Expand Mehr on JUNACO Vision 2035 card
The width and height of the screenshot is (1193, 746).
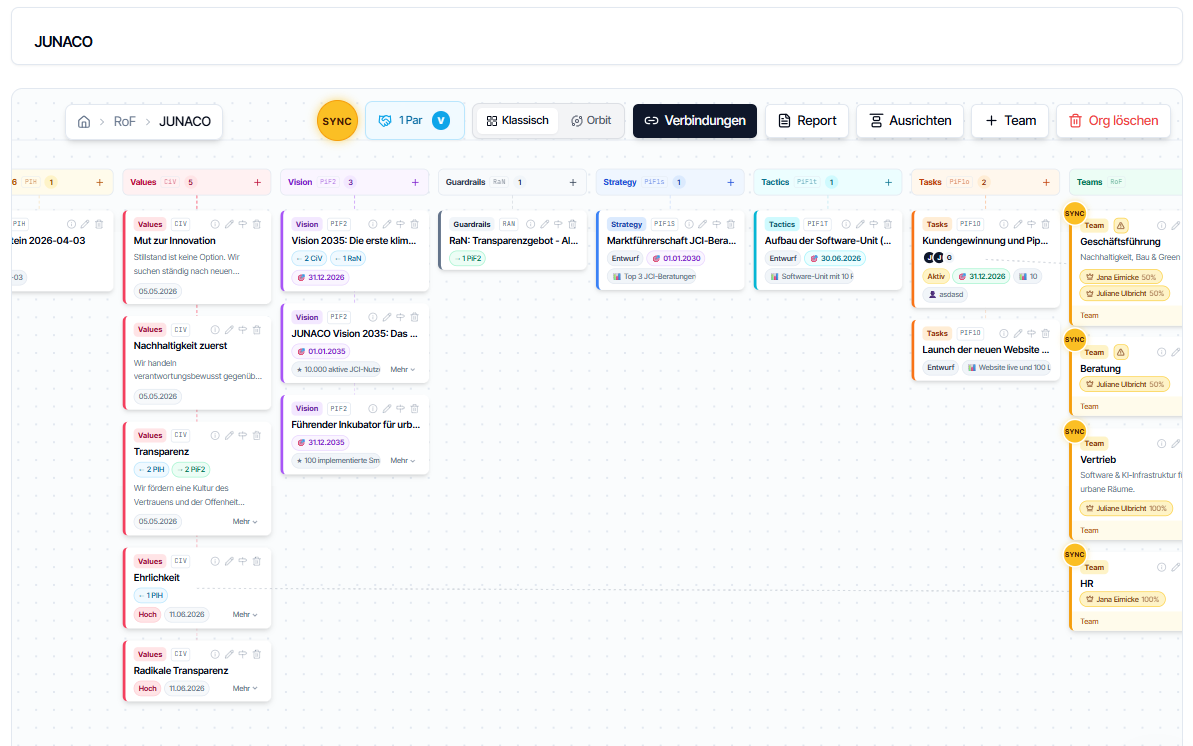pos(402,369)
